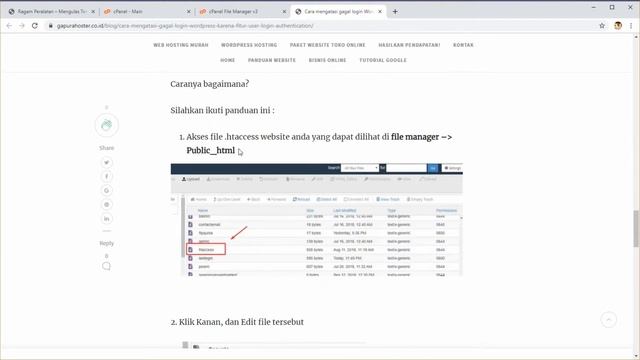Open the Chrome three-dot menu

click(x=631, y=25)
